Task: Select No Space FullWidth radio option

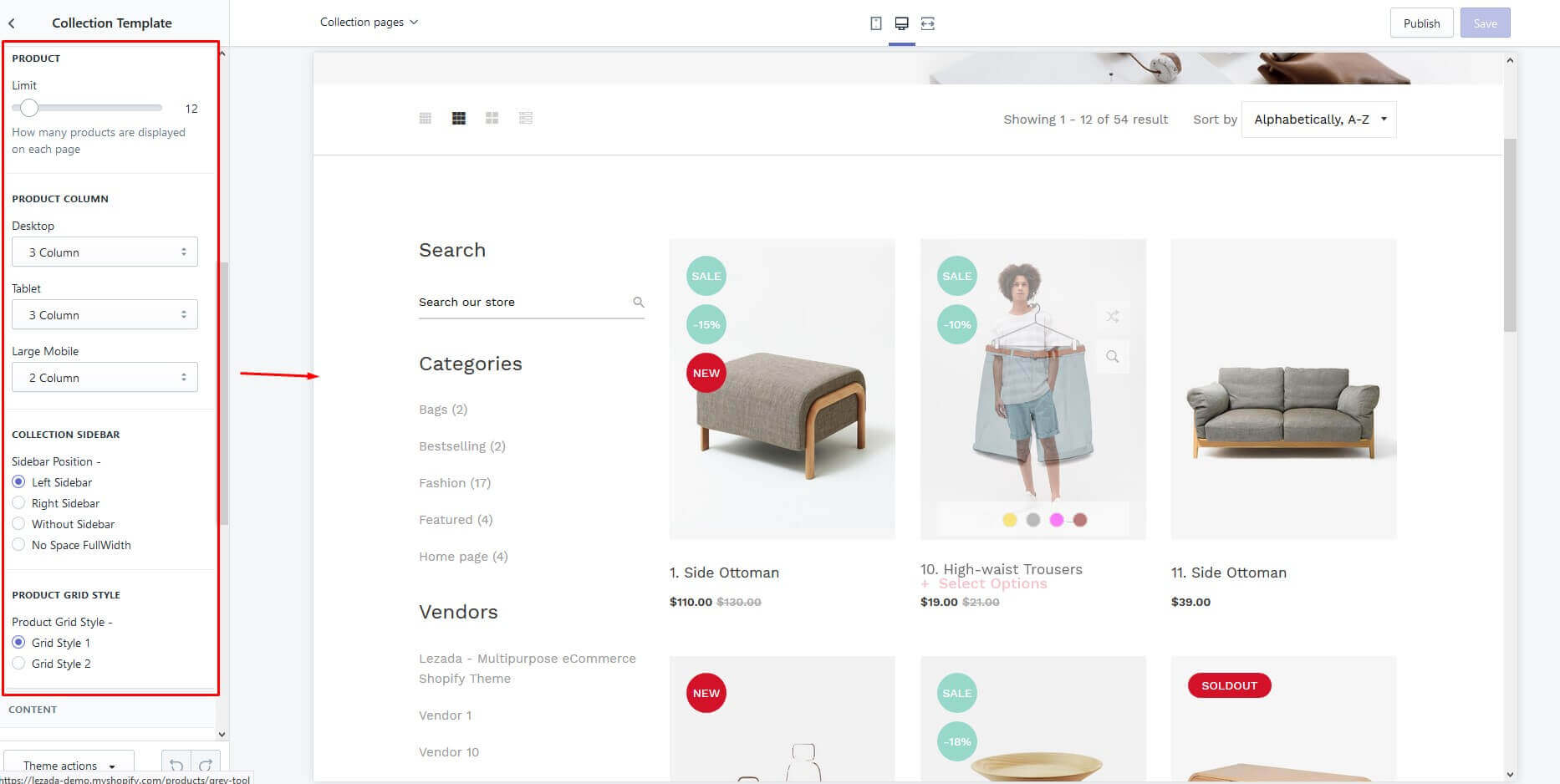Action: [18, 545]
